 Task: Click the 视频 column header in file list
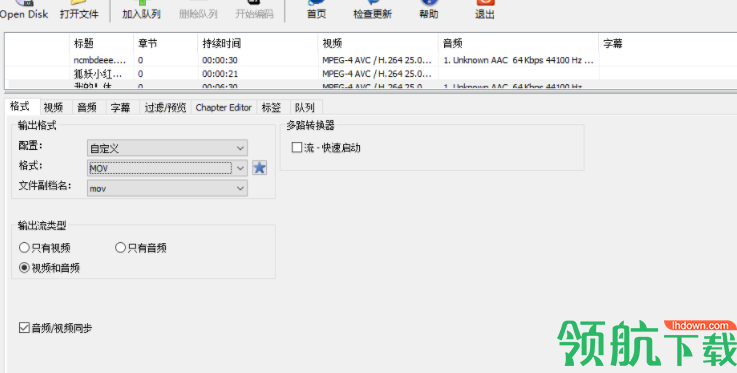378,43
